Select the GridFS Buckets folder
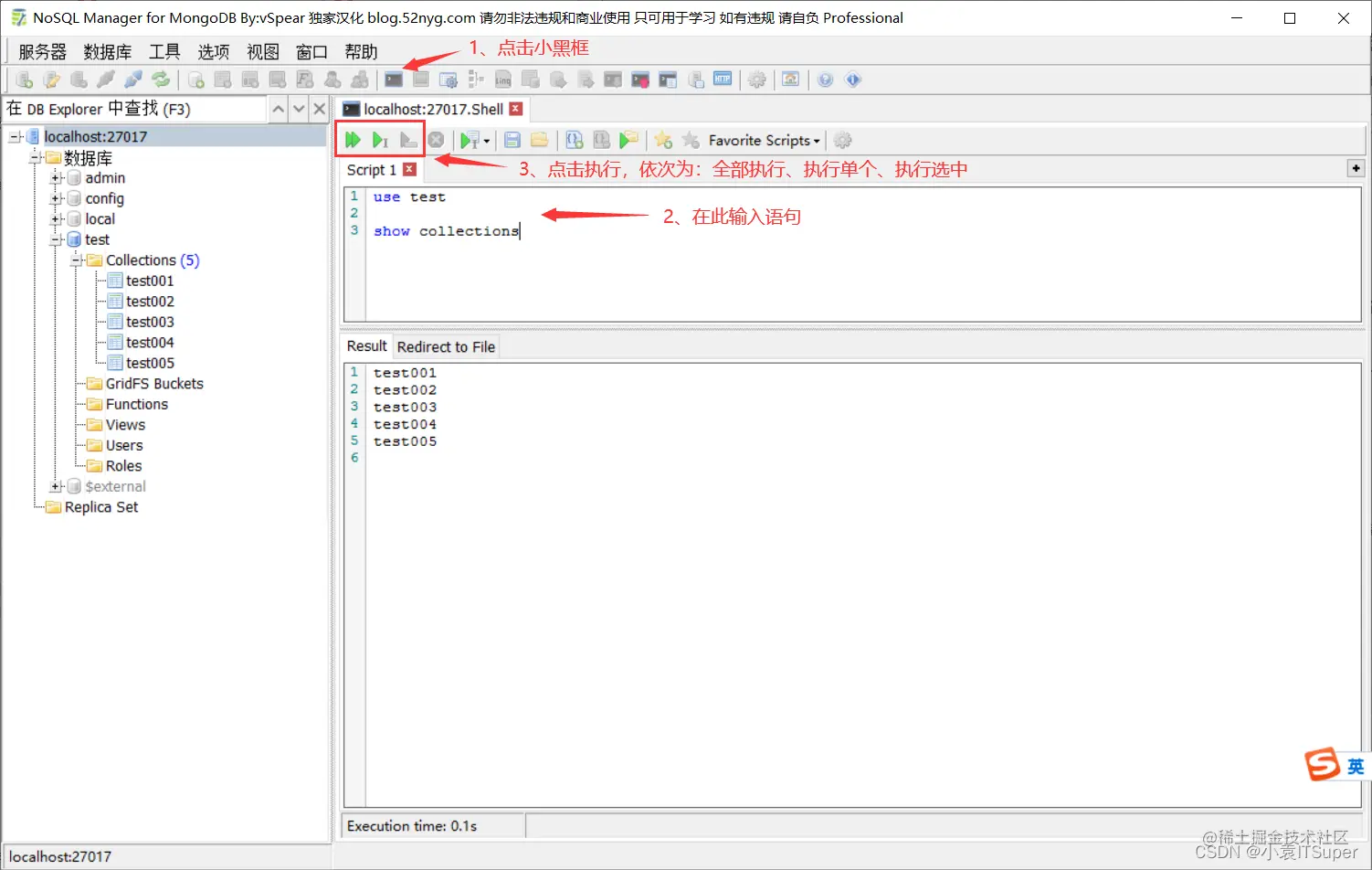The image size is (1372, 870). point(154,384)
